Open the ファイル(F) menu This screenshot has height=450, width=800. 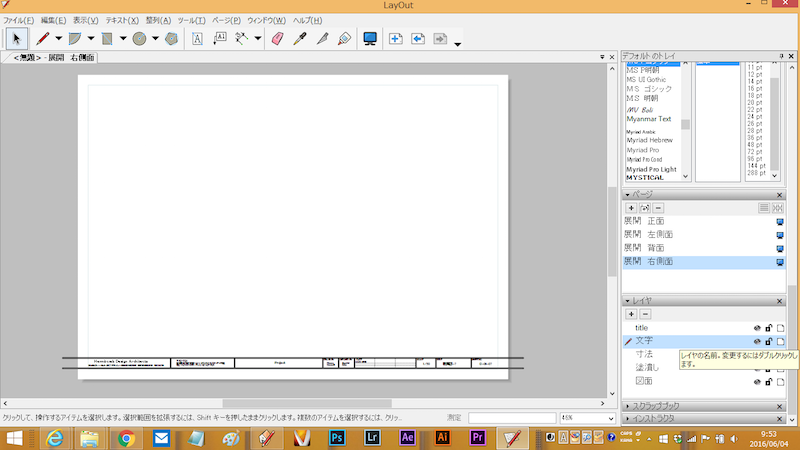(18, 20)
